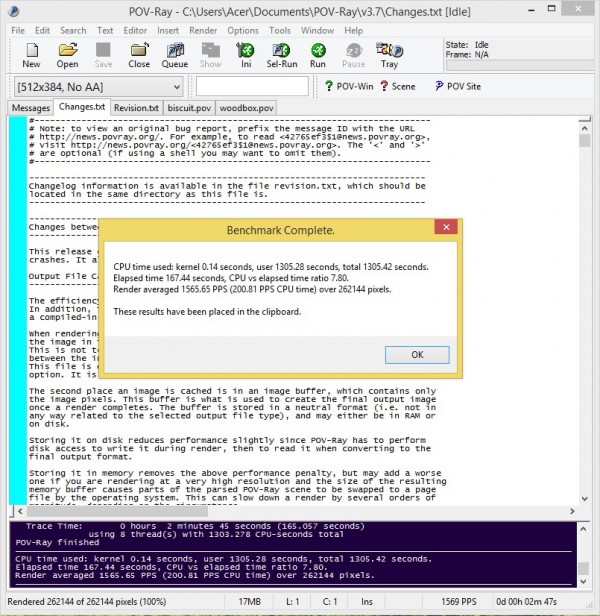The image size is (600, 616).
Task: Click message pane scrollbar down arrow
Action: pyautogui.click(x=583, y=581)
